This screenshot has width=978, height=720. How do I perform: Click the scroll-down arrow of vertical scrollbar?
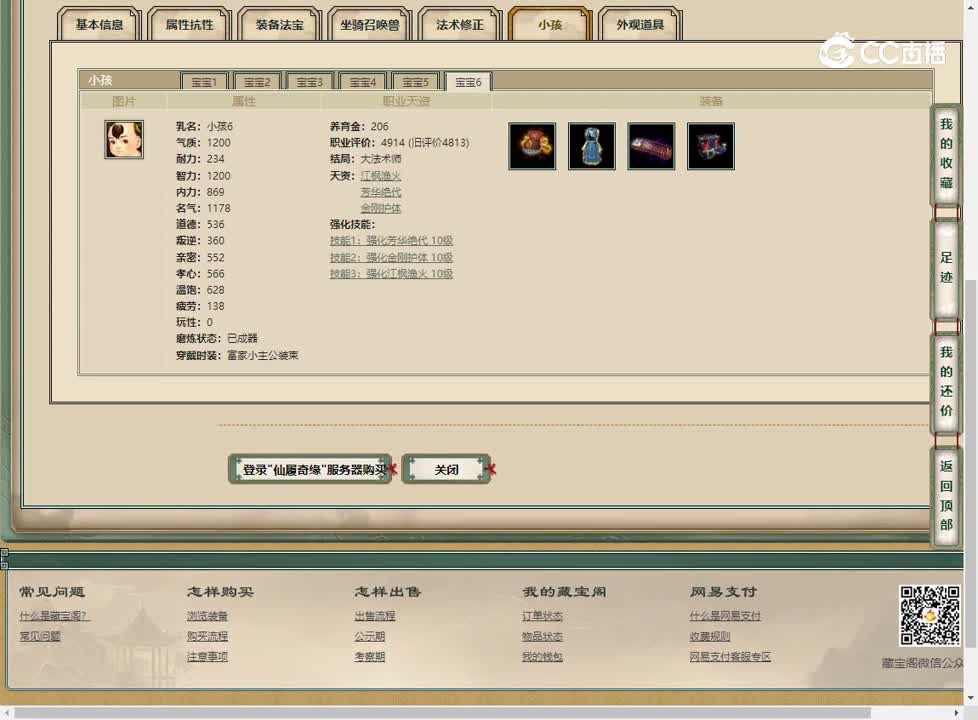pyautogui.click(x=971, y=698)
